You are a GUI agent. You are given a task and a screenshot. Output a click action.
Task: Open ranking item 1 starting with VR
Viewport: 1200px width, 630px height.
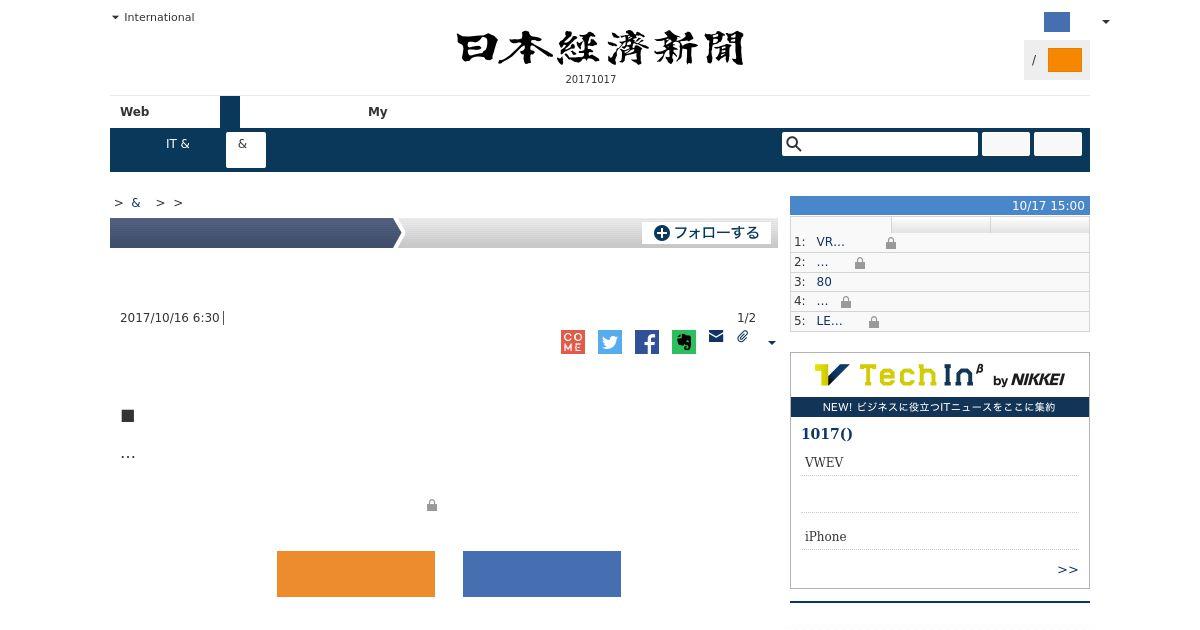point(831,242)
